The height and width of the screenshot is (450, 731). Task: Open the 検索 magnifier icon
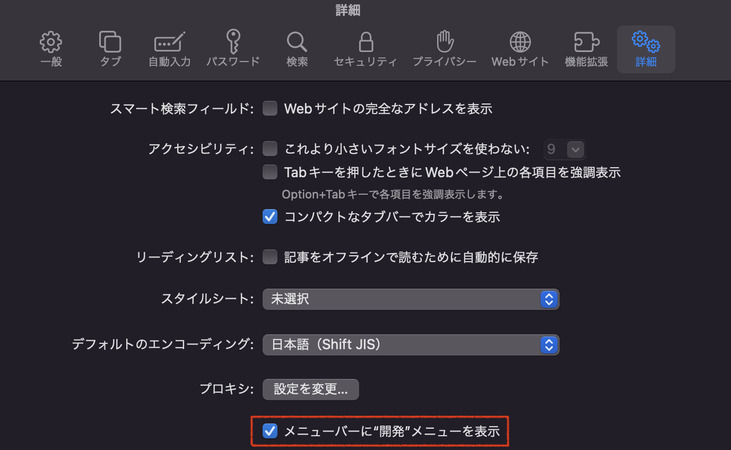pyautogui.click(x=297, y=49)
